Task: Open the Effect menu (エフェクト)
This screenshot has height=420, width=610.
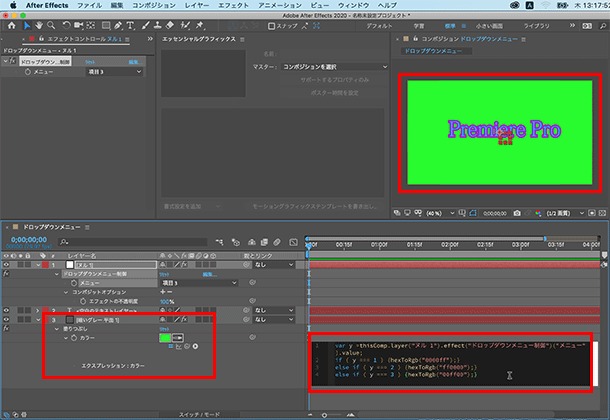Action: point(233,5)
